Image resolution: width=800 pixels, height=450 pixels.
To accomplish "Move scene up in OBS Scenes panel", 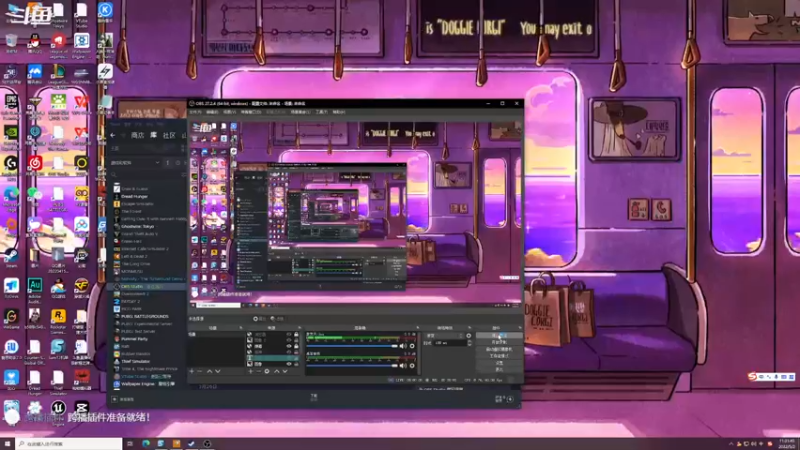I will (x=209, y=371).
